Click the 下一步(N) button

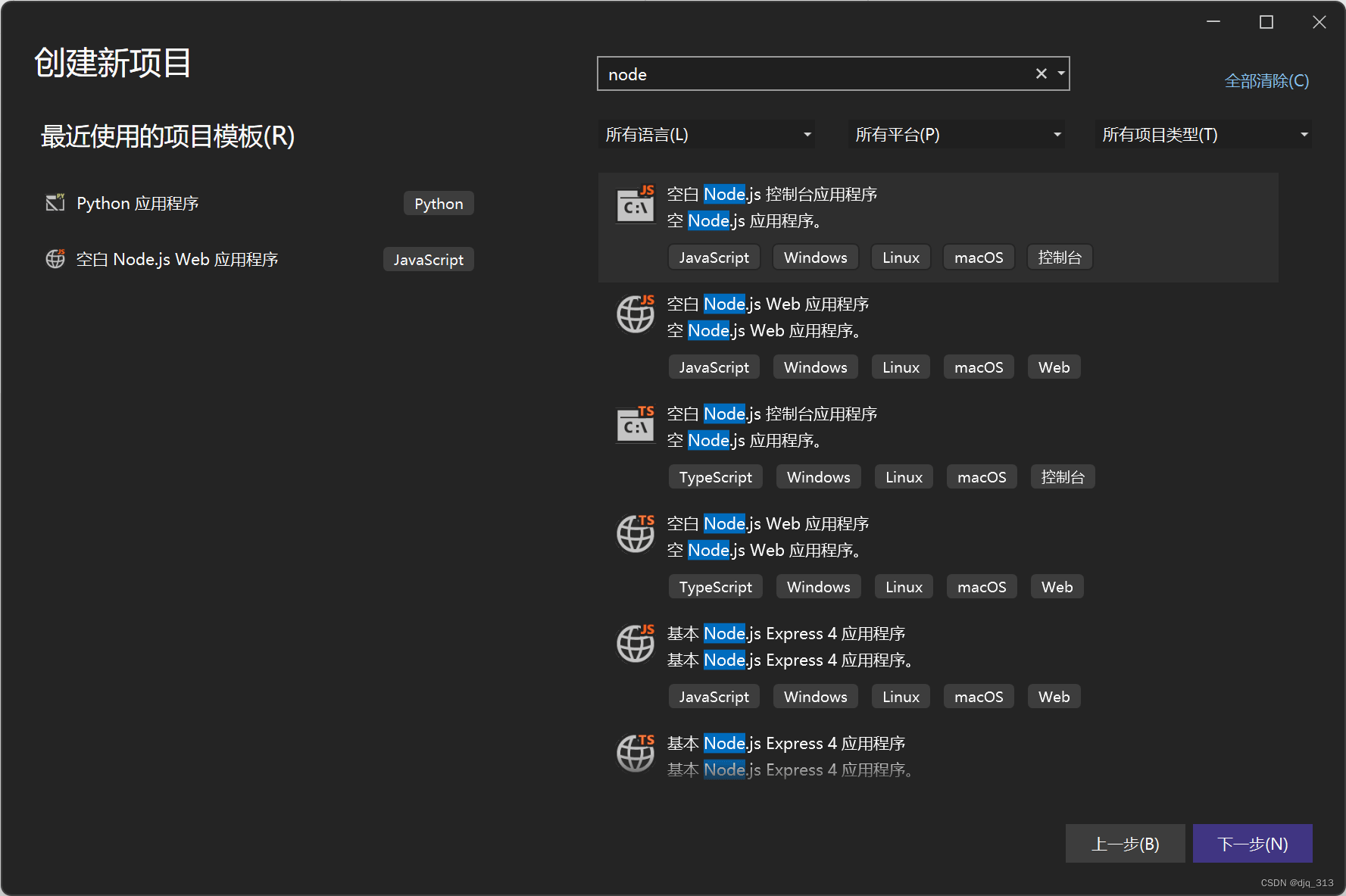click(1252, 843)
